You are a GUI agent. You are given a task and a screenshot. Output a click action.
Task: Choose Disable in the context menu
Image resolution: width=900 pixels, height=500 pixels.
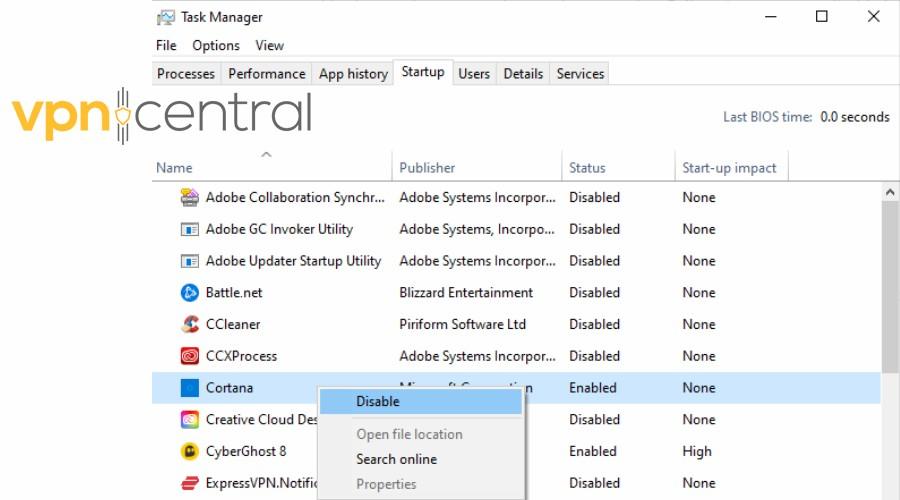pyautogui.click(x=421, y=401)
